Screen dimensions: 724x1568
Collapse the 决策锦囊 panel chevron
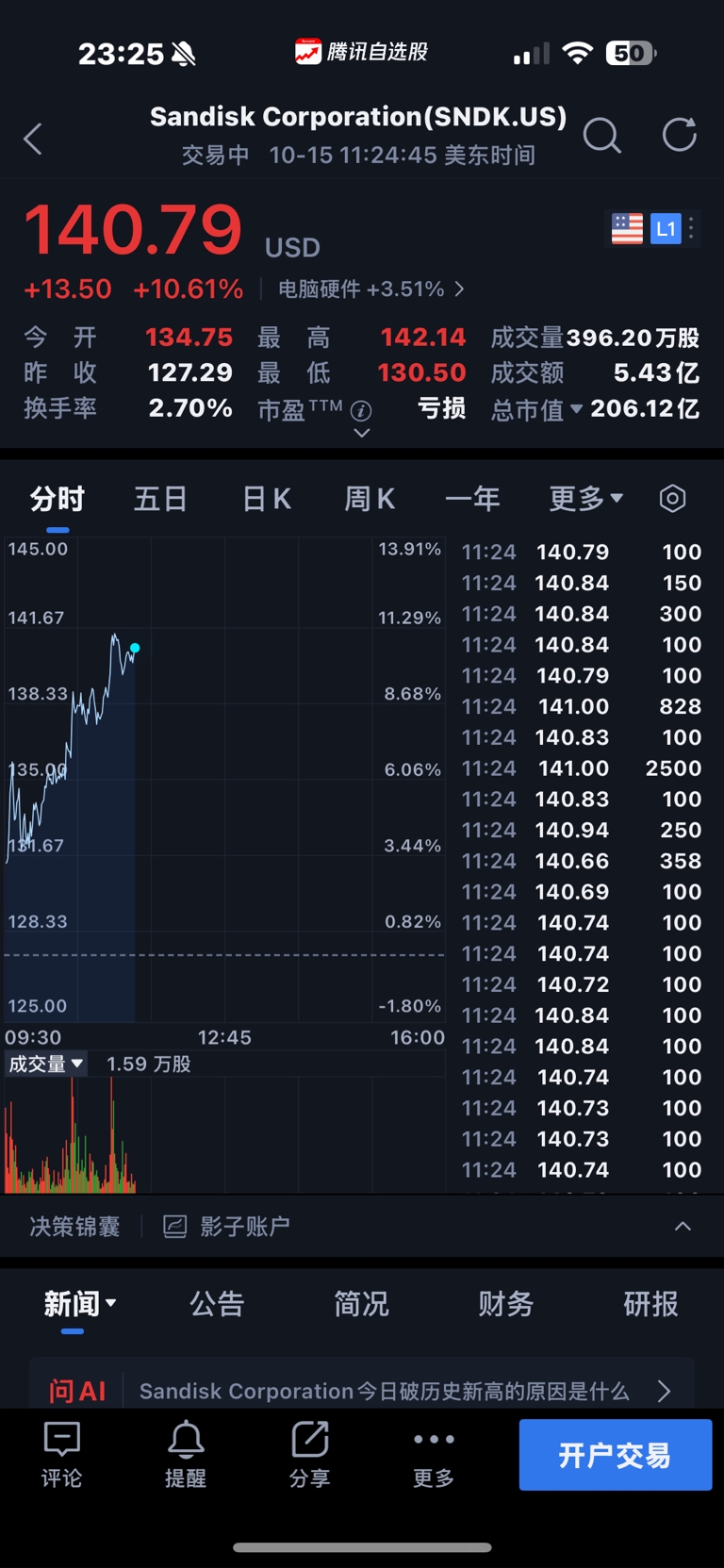[683, 1226]
